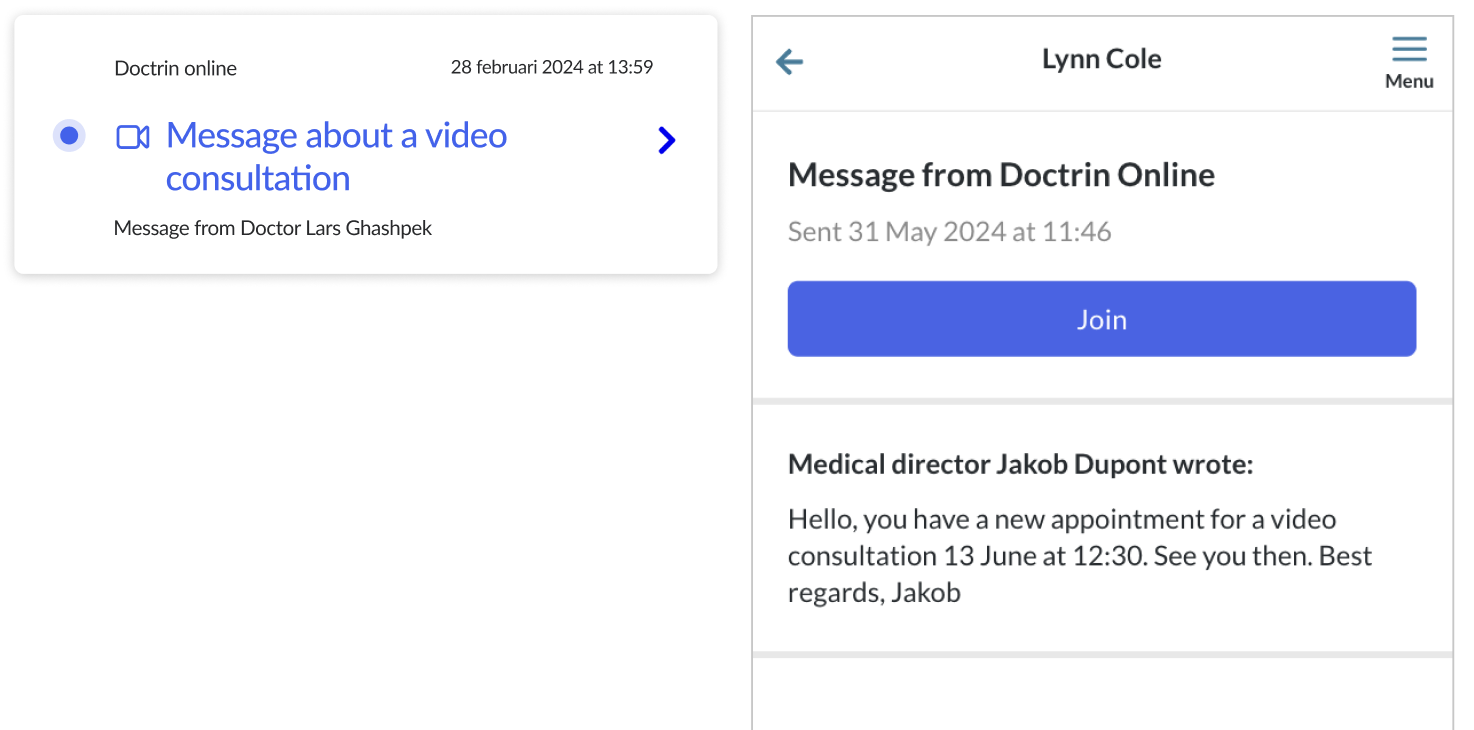Open the hamburger Menu icon

(x=1409, y=49)
